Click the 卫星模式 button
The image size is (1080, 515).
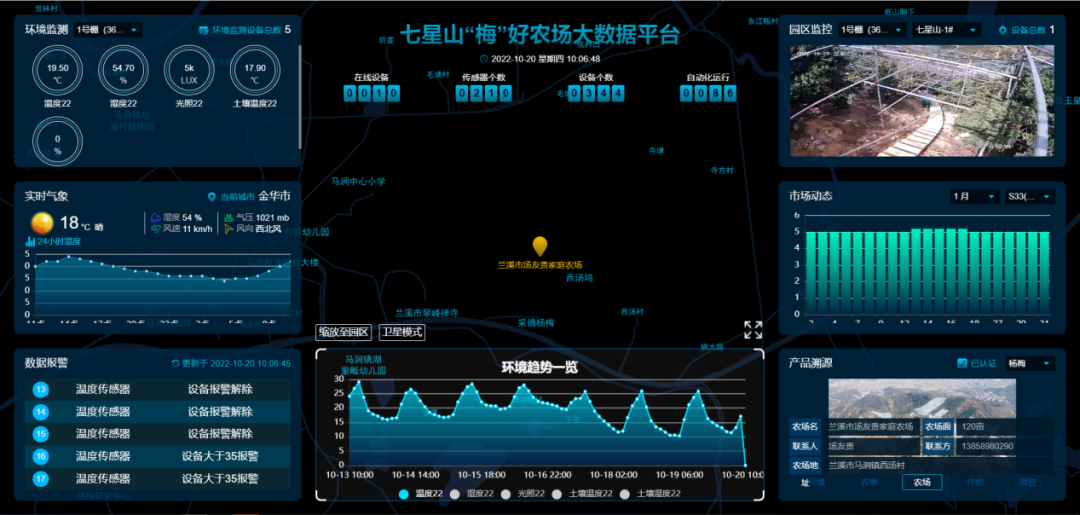pyautogui.click(x=402, y=332)
